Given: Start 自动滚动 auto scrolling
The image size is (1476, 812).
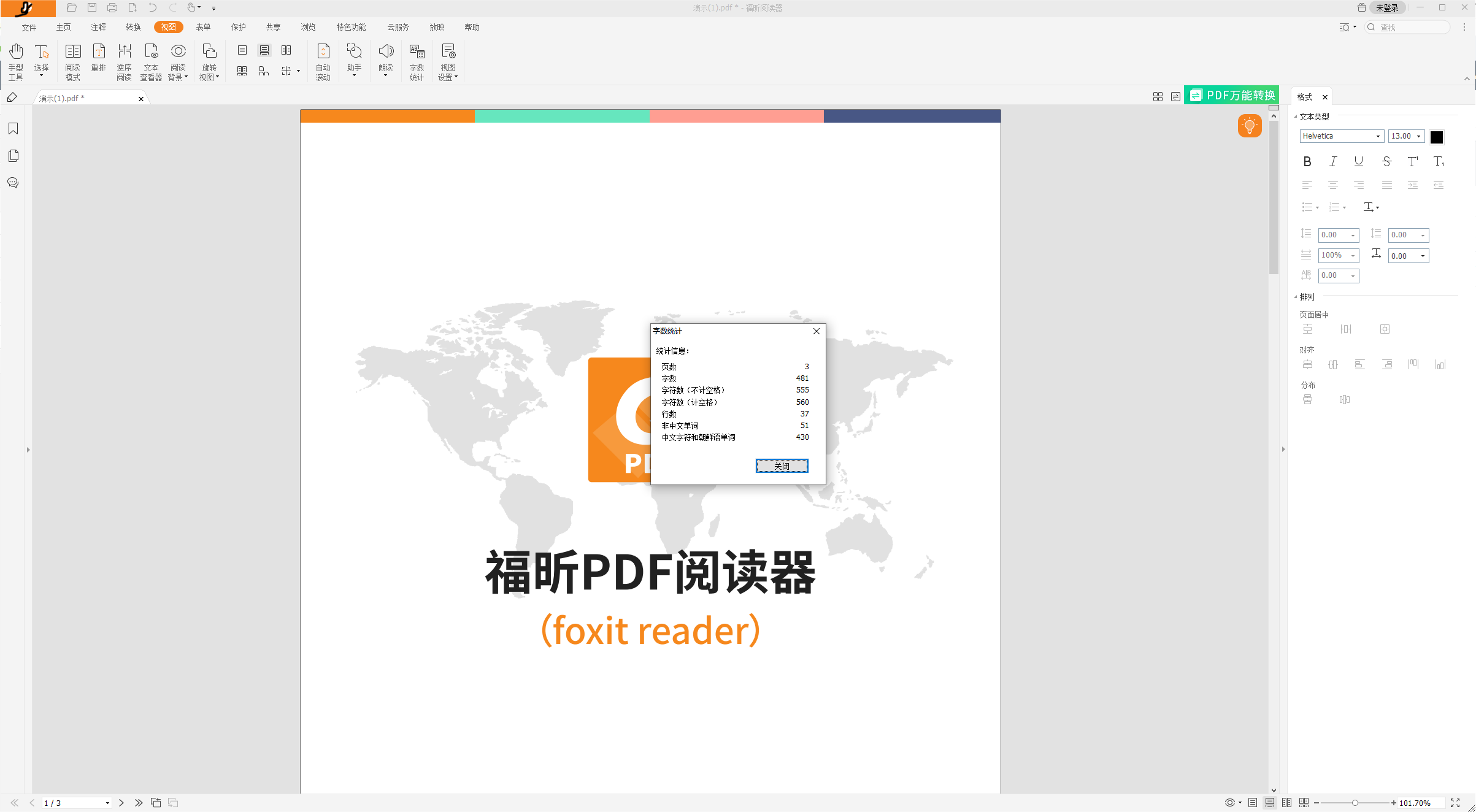Looking at the screenshot, I should [323, 60].
